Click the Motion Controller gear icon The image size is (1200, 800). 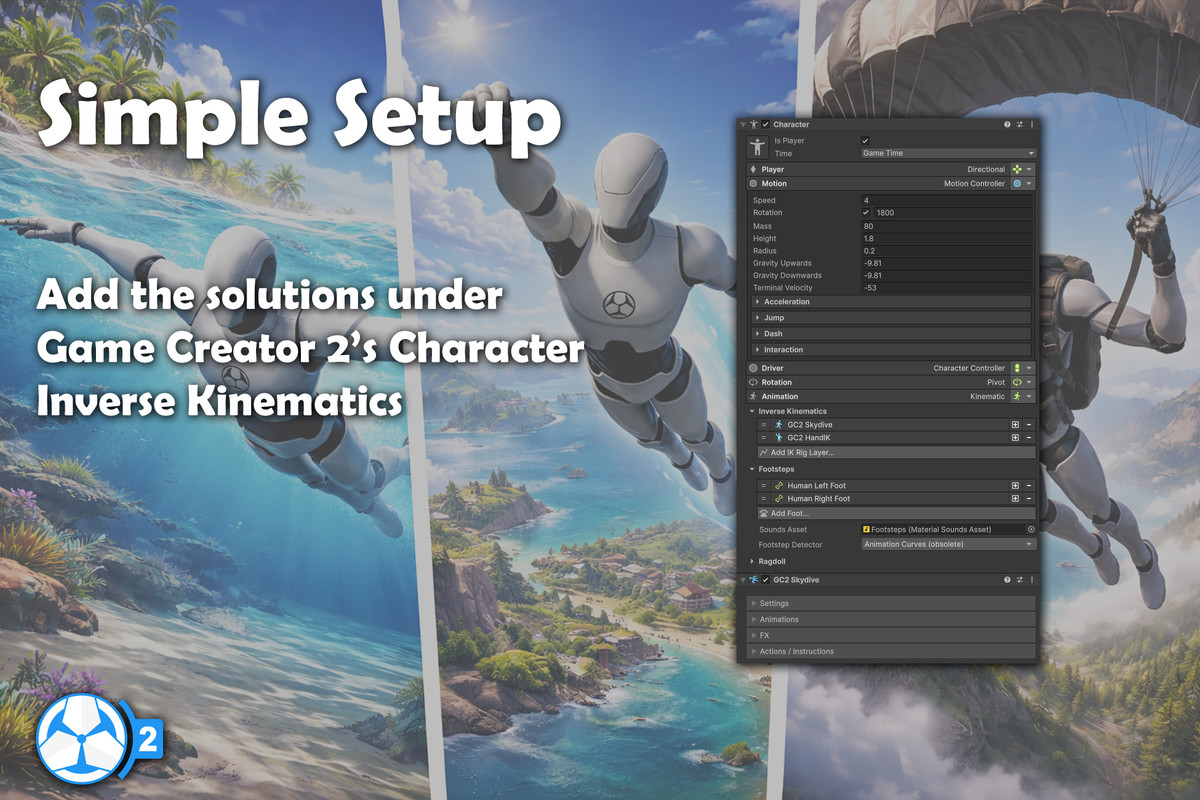[1016, 183]
